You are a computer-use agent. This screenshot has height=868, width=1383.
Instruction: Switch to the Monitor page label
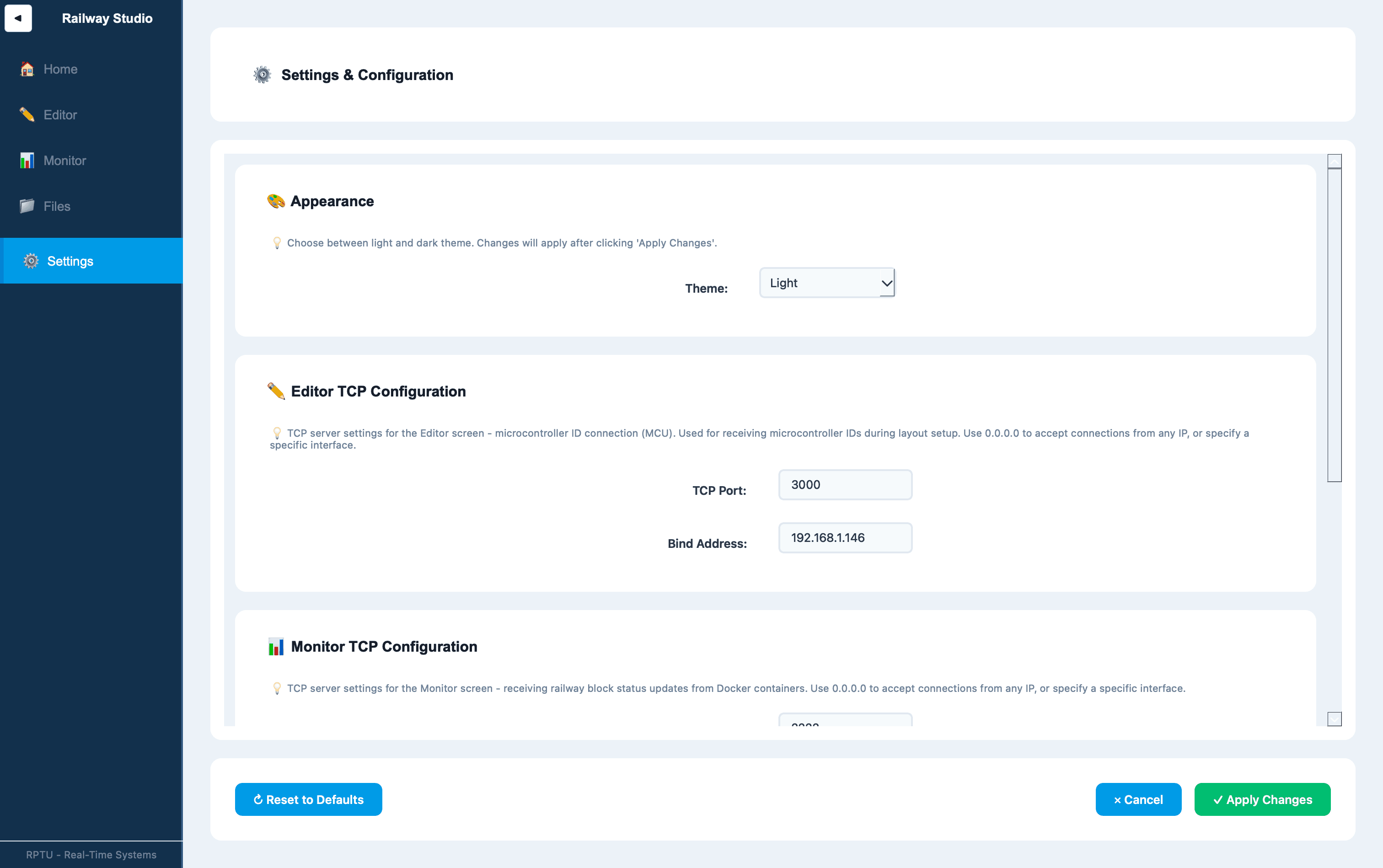tap(65, 160)
